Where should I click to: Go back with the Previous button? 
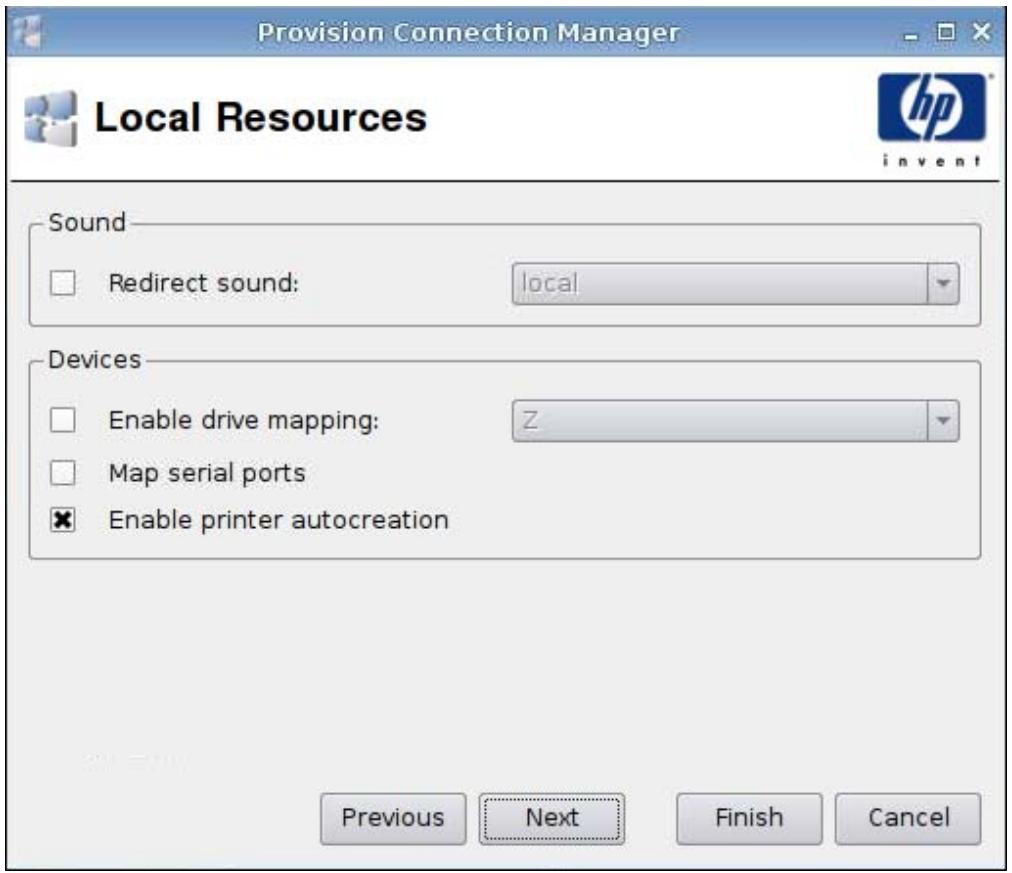coord(392,818)
